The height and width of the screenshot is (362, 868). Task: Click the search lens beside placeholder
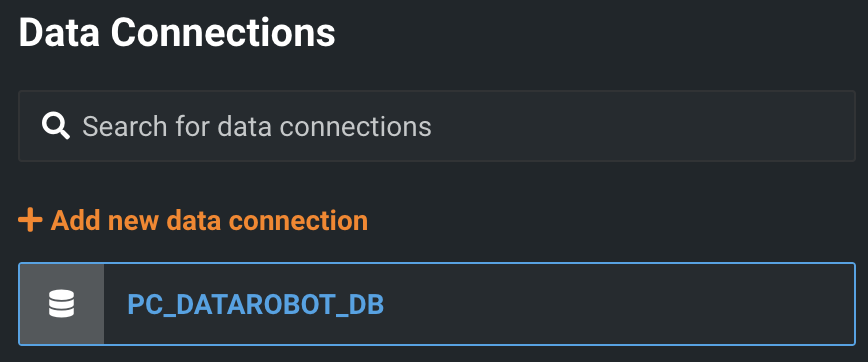click(x=56, y=126)
